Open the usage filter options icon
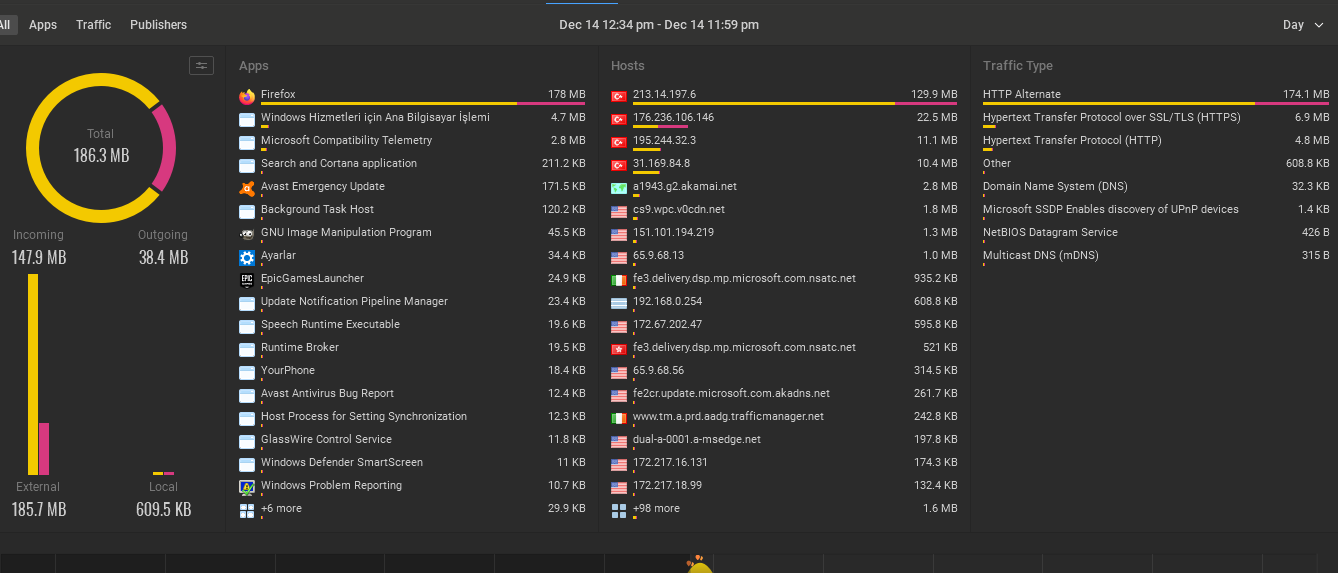The height and width of the screenshot is (573, 1338). 202,66
